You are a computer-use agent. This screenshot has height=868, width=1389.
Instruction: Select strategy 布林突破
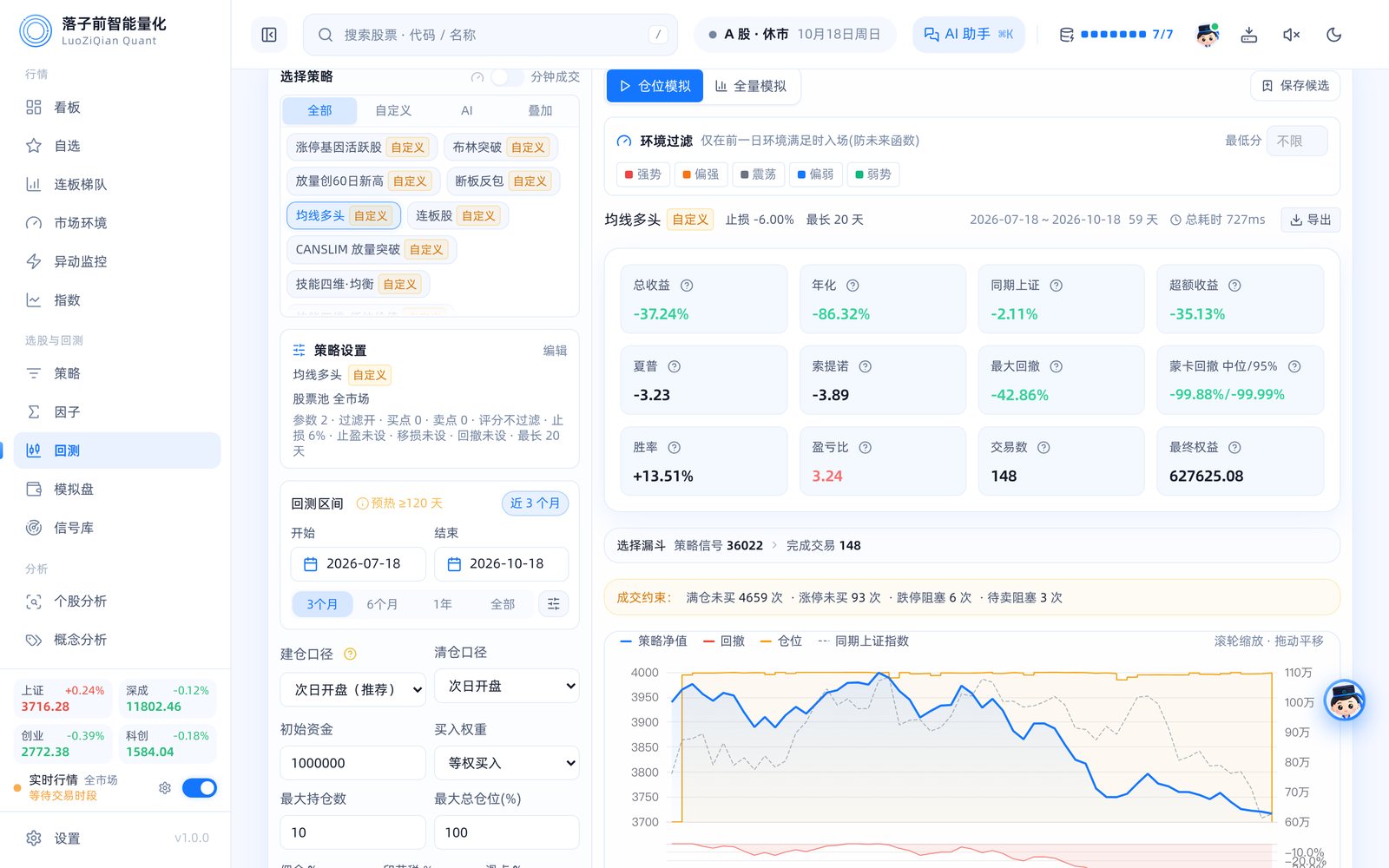point(500,148)
